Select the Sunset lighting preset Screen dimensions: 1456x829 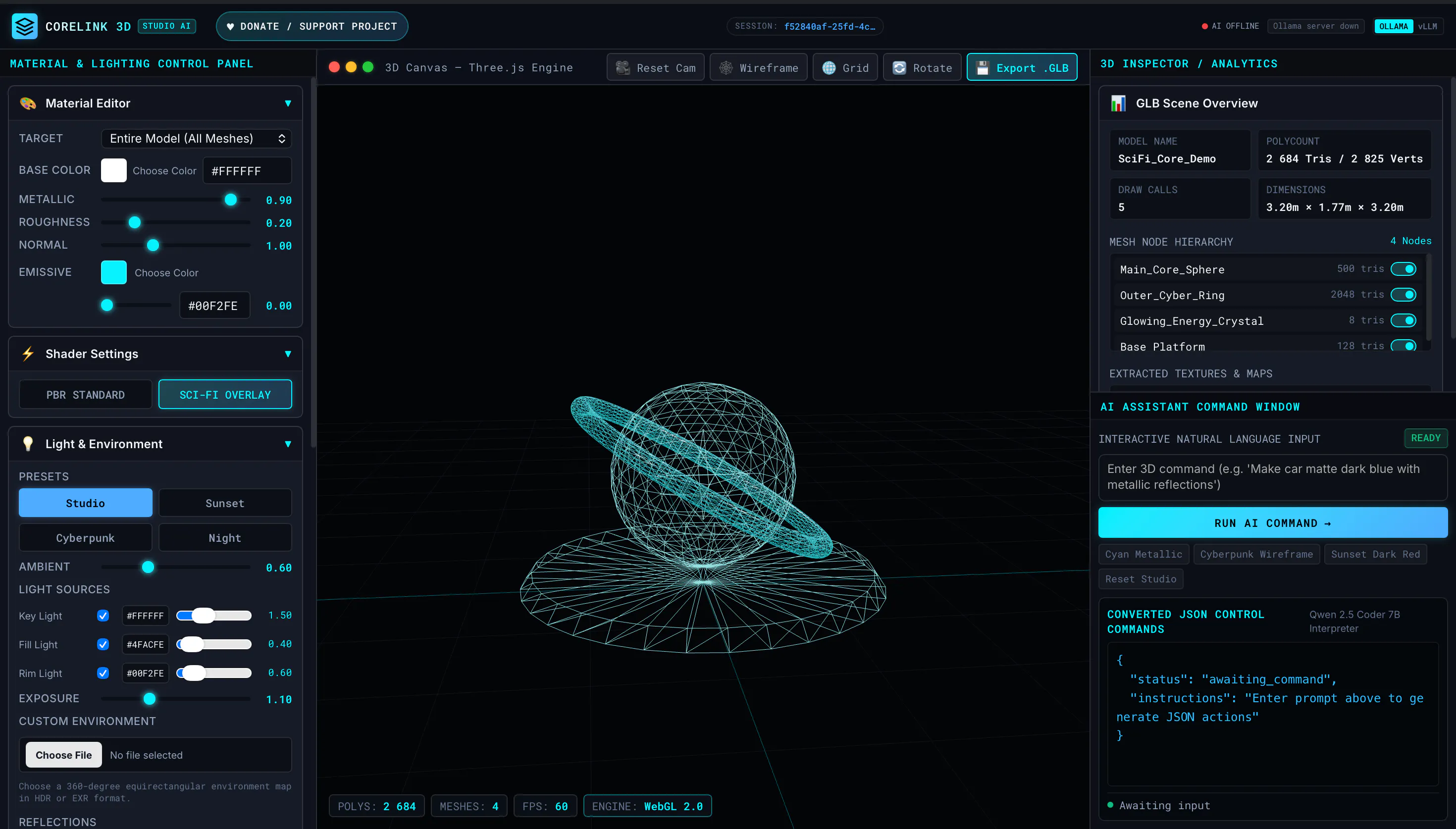(225, 503)
